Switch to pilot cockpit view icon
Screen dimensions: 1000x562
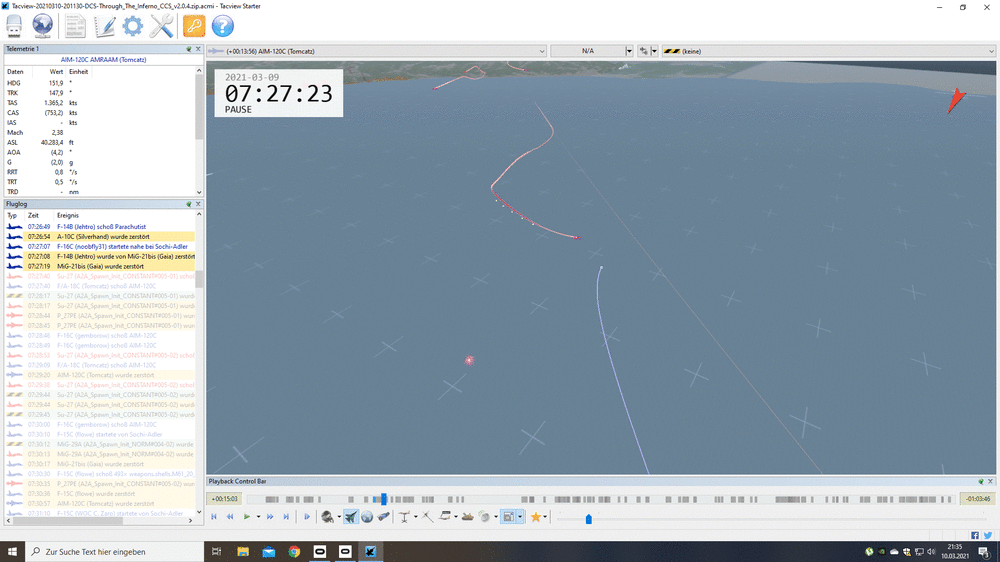click(x=328, y=517)
